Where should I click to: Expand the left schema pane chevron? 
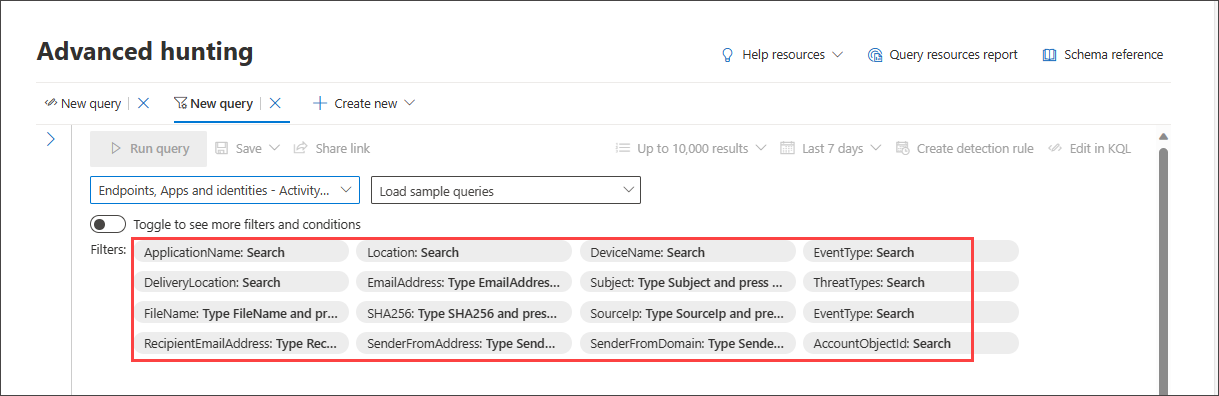(51, 139)
